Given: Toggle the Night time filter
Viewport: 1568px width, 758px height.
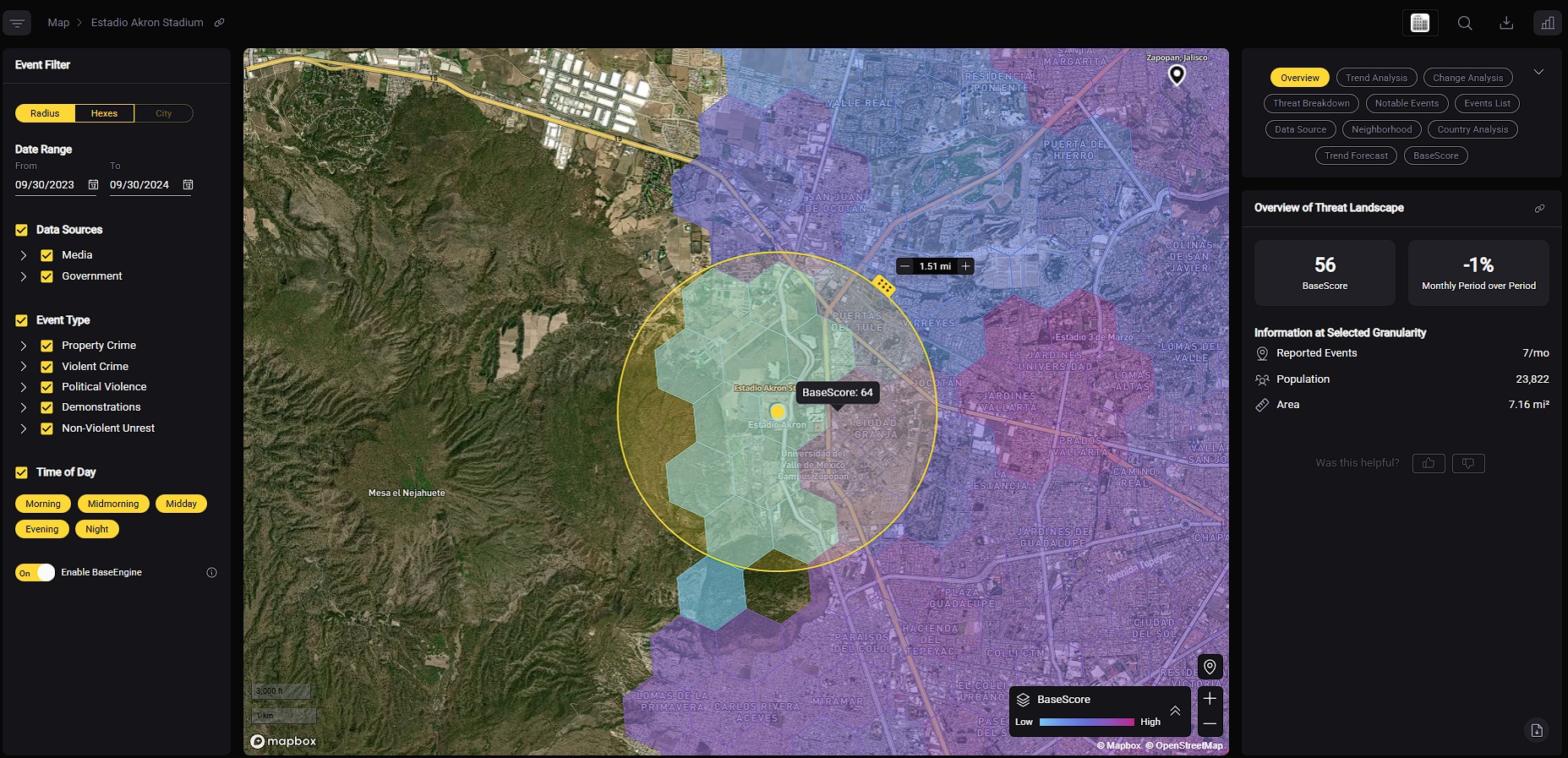Looking at the screenshot, I should [x=97, y=529].
